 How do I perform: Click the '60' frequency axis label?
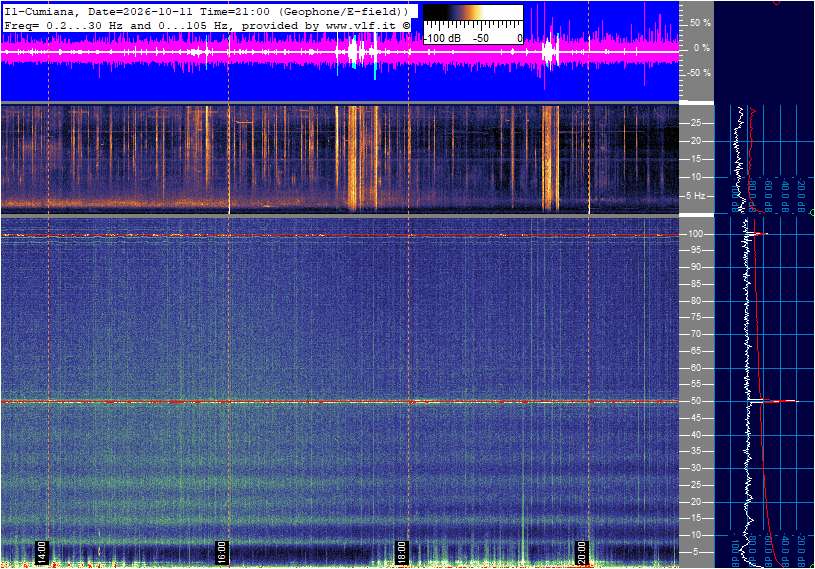[695, 368]
